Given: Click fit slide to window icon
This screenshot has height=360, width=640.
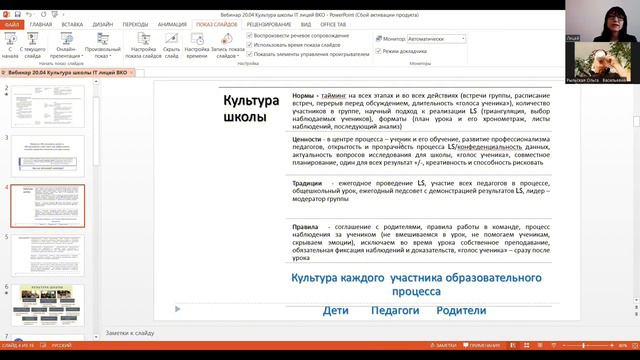Looking at the screenshot, I should coord(635,345).
